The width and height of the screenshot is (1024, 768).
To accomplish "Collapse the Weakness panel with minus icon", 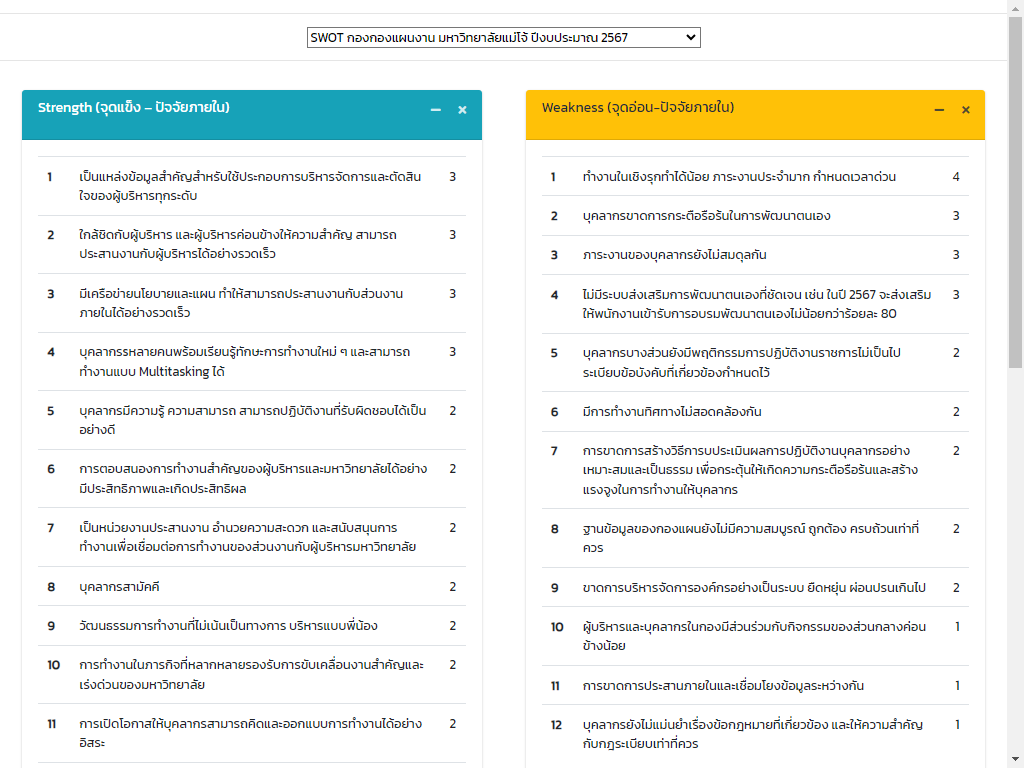I will [939, 110].
